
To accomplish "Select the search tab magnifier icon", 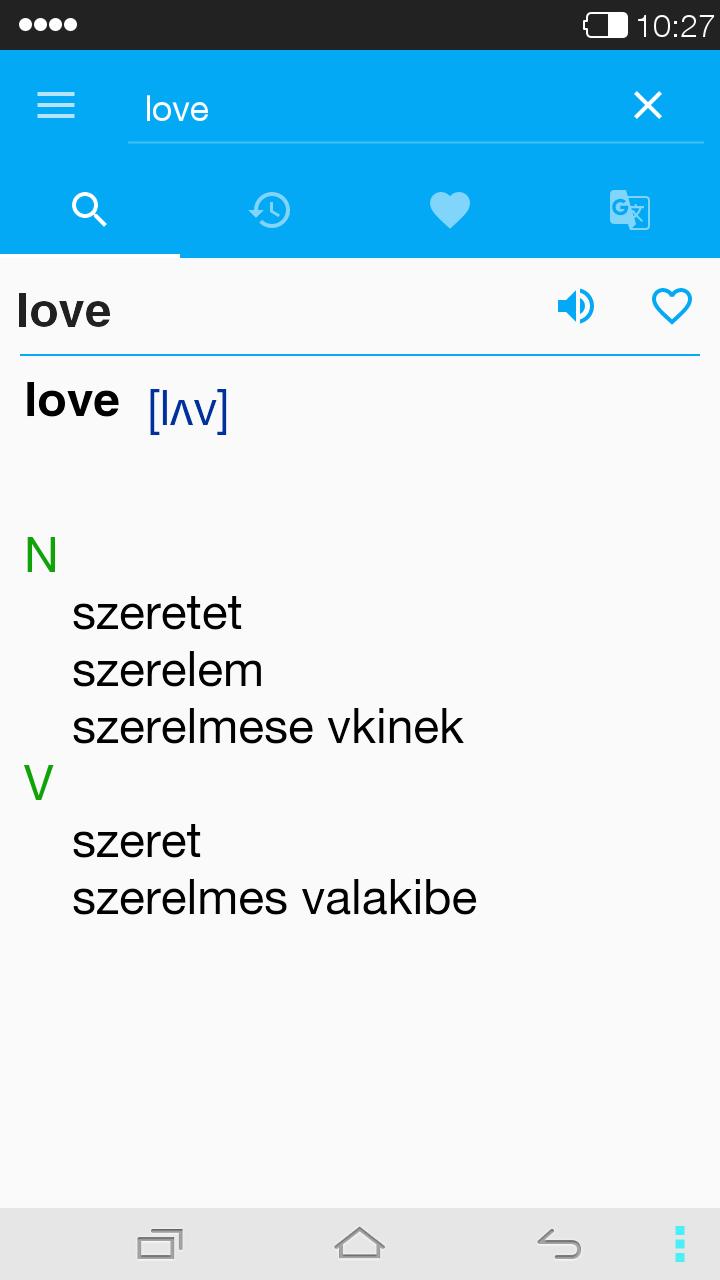I will pyautogui.click(x=89, y=209).
